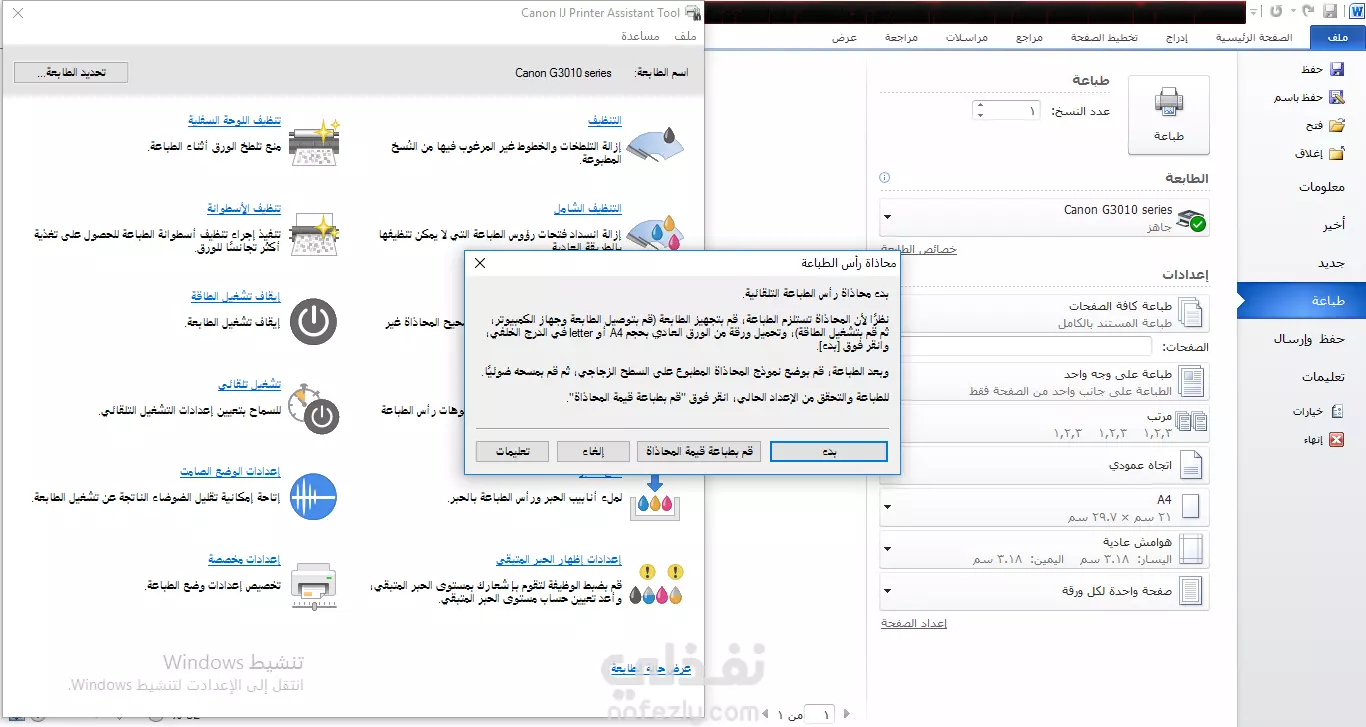This screenshot has width=1366, height=727.
Task: Switch to the Home (الصفحة الرئيسية) ribbon tab
Action: (1254, 38)
